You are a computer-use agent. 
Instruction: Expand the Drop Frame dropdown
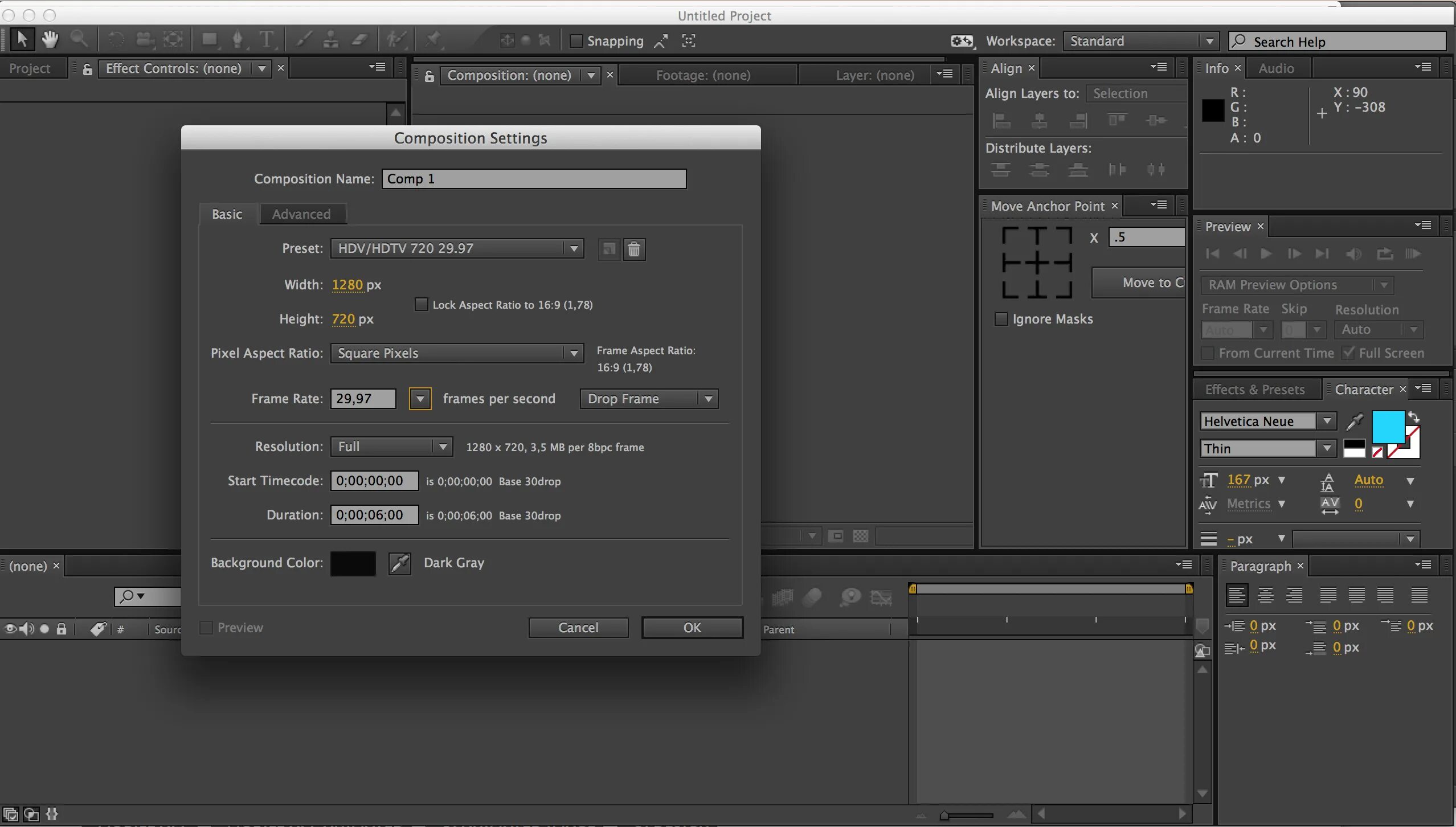(x=649, y=399)
